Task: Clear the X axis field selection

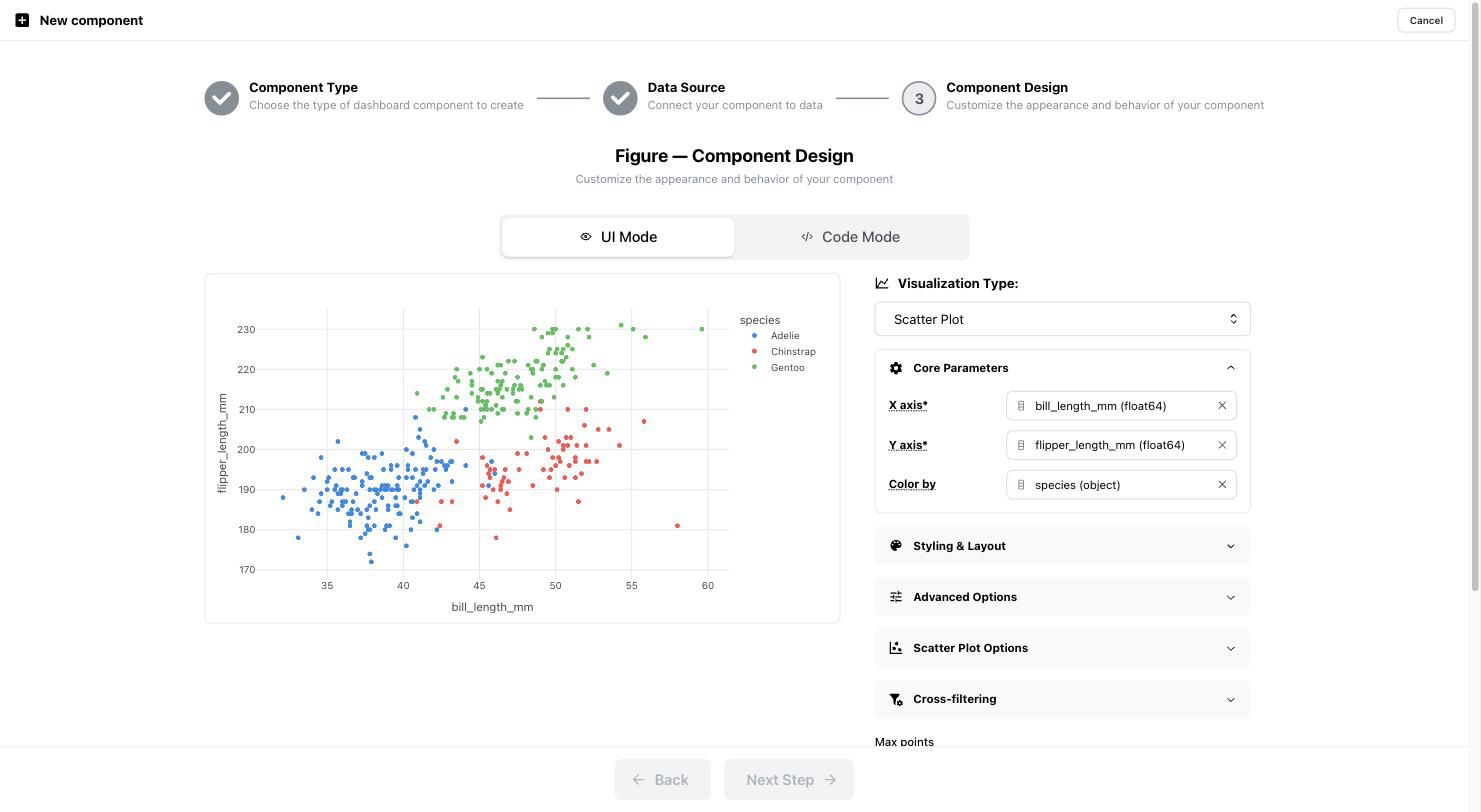Action: click(1222, 406)
